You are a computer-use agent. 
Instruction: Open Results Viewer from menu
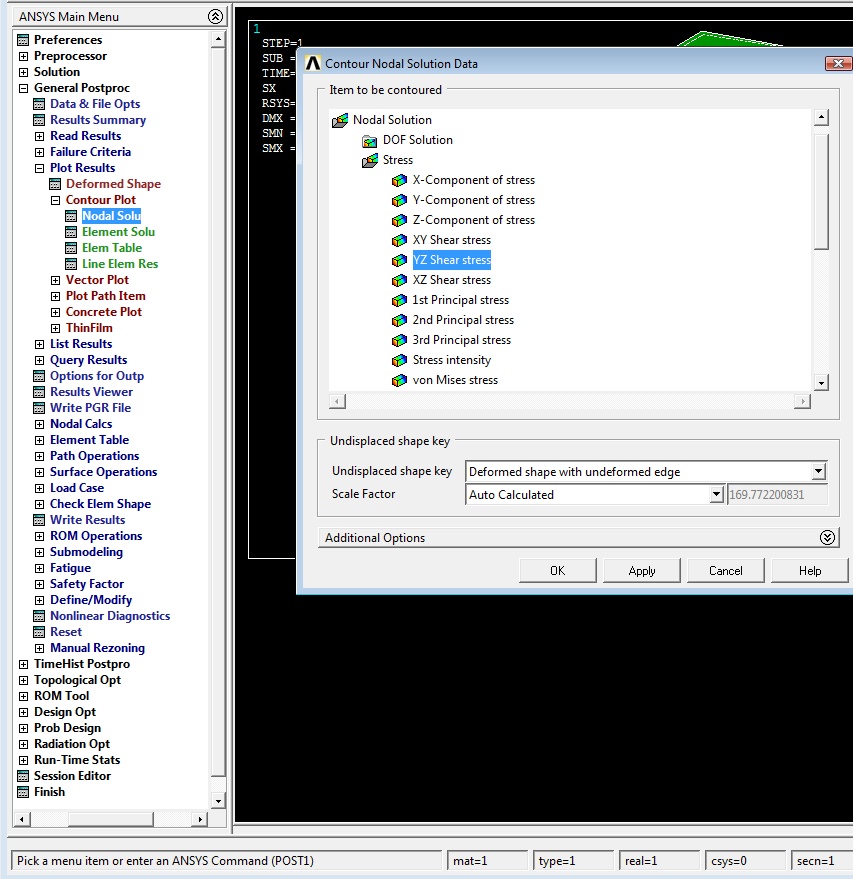tap(91, 392)
